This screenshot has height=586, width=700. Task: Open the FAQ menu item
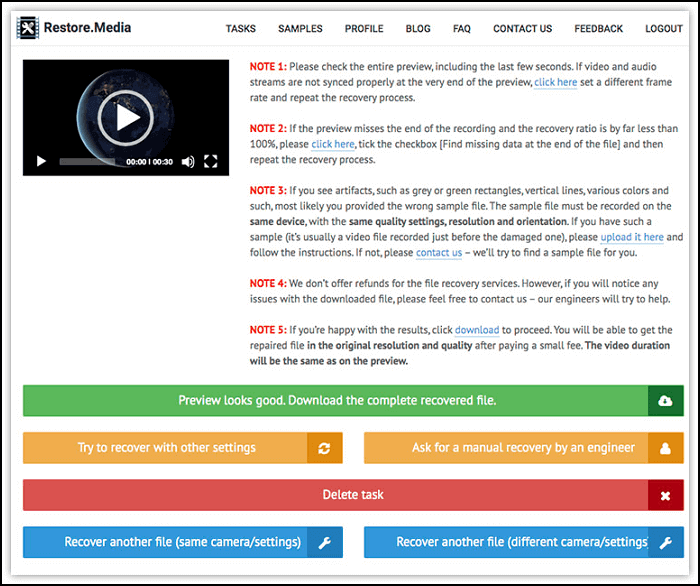462,29
